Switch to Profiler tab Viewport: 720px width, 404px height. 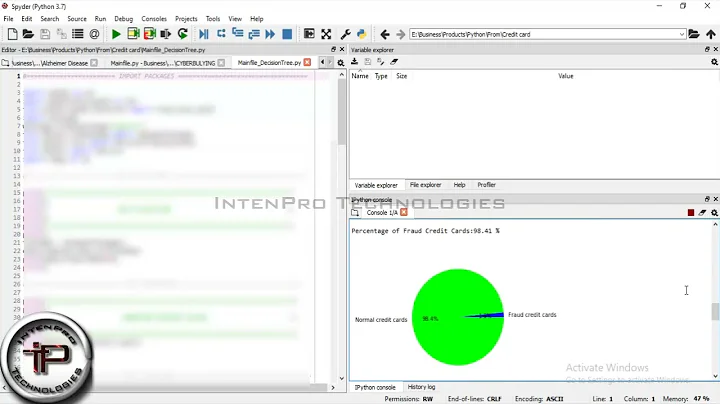486,185
